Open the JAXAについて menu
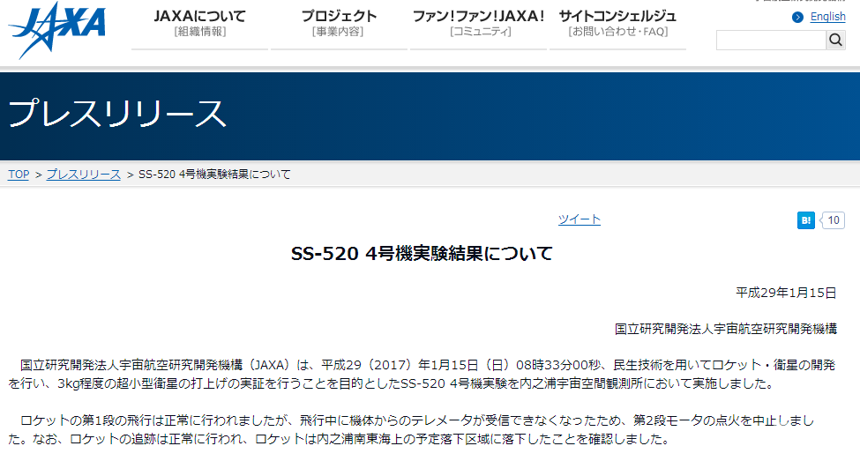The height and width of the screenshot is (461, 860). click(x=200, y=24)
